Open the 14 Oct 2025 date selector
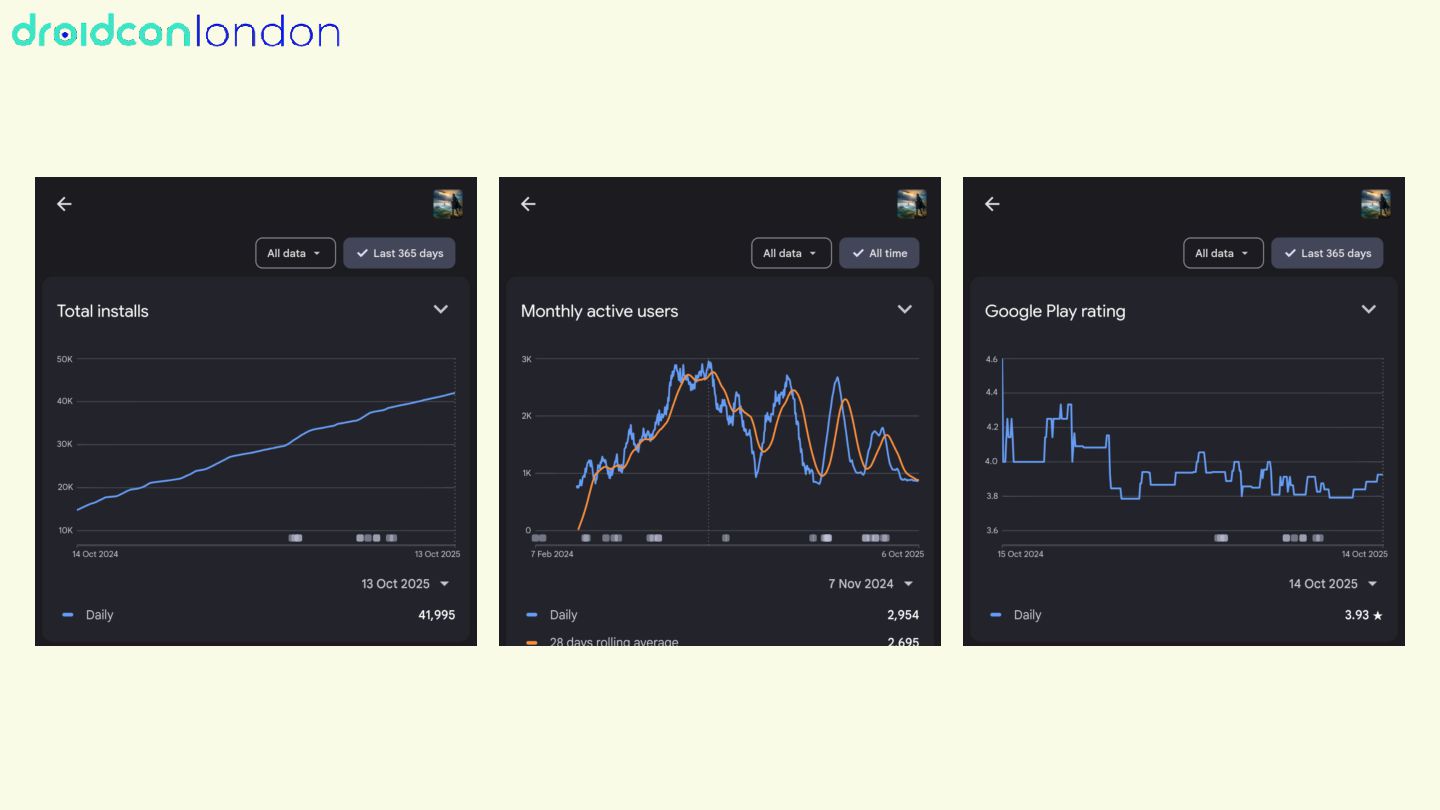 (x=1333, y=584)
